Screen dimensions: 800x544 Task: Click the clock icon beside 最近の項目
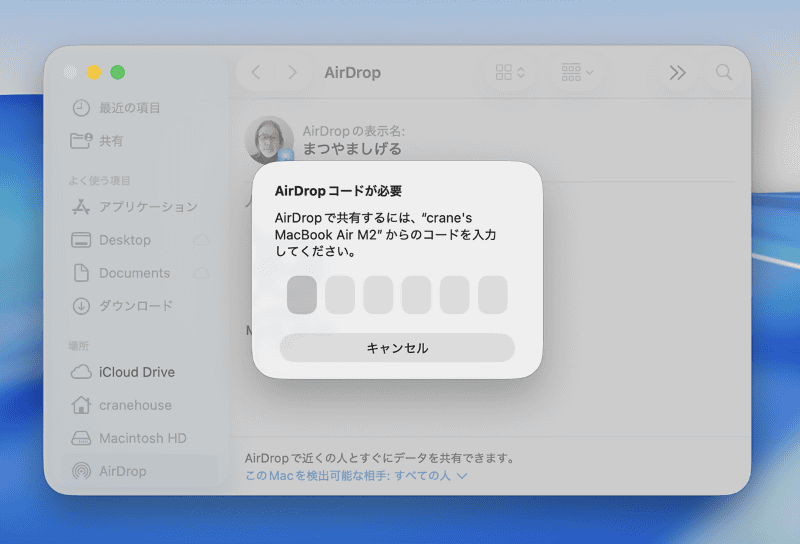tap(81, 108)
